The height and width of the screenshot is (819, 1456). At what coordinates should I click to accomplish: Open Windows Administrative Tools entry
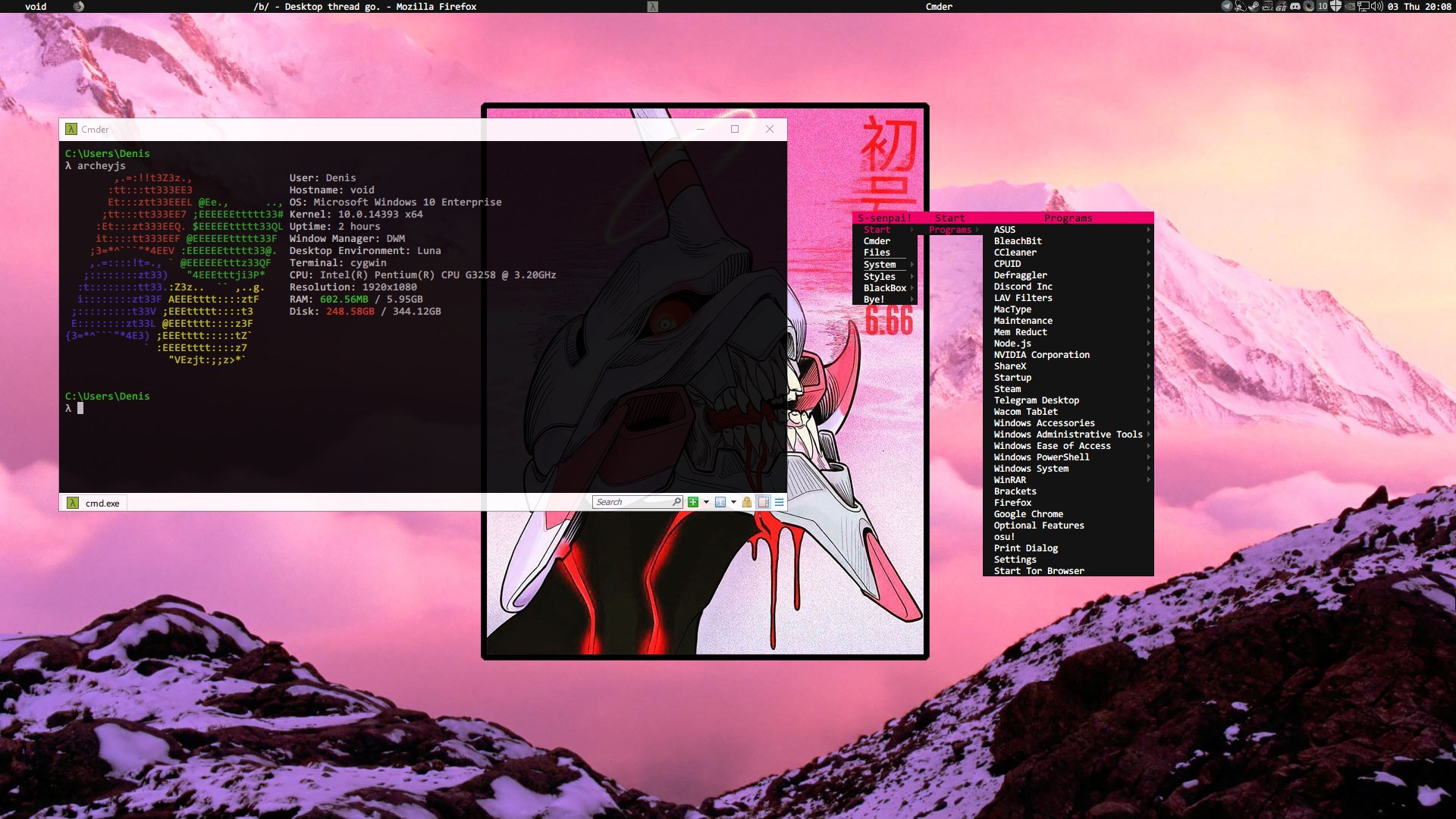point(1068,435)
